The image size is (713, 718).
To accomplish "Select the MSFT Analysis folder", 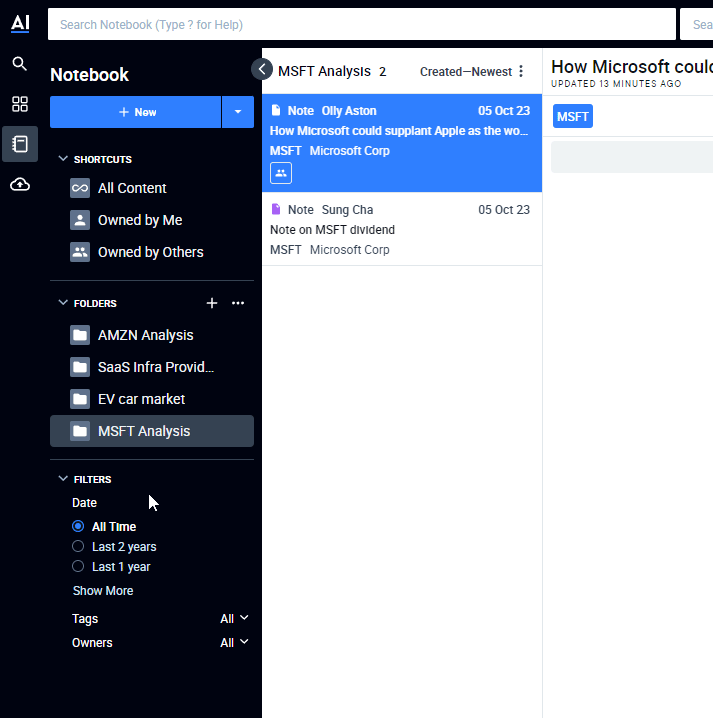I will 152,431.
